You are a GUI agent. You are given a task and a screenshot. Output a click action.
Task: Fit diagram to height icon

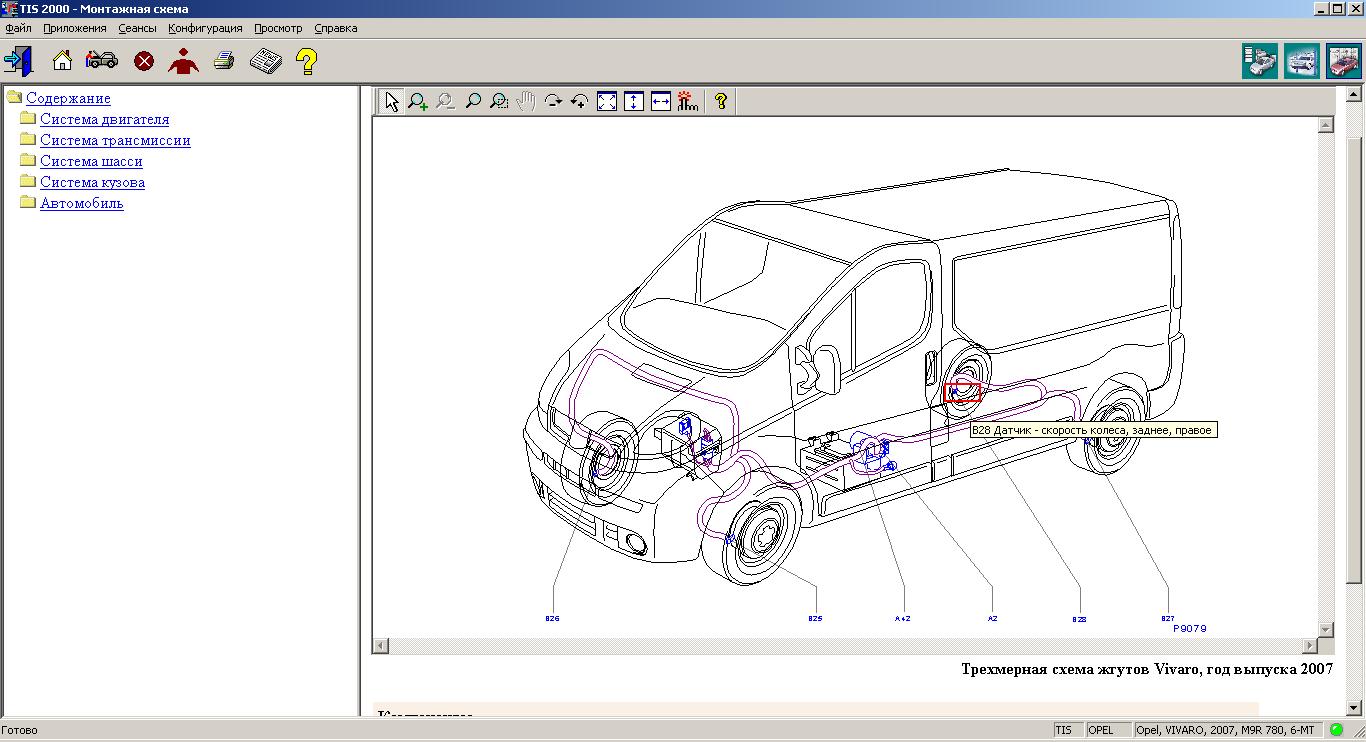pyautogui.click(x=634, y=101)
